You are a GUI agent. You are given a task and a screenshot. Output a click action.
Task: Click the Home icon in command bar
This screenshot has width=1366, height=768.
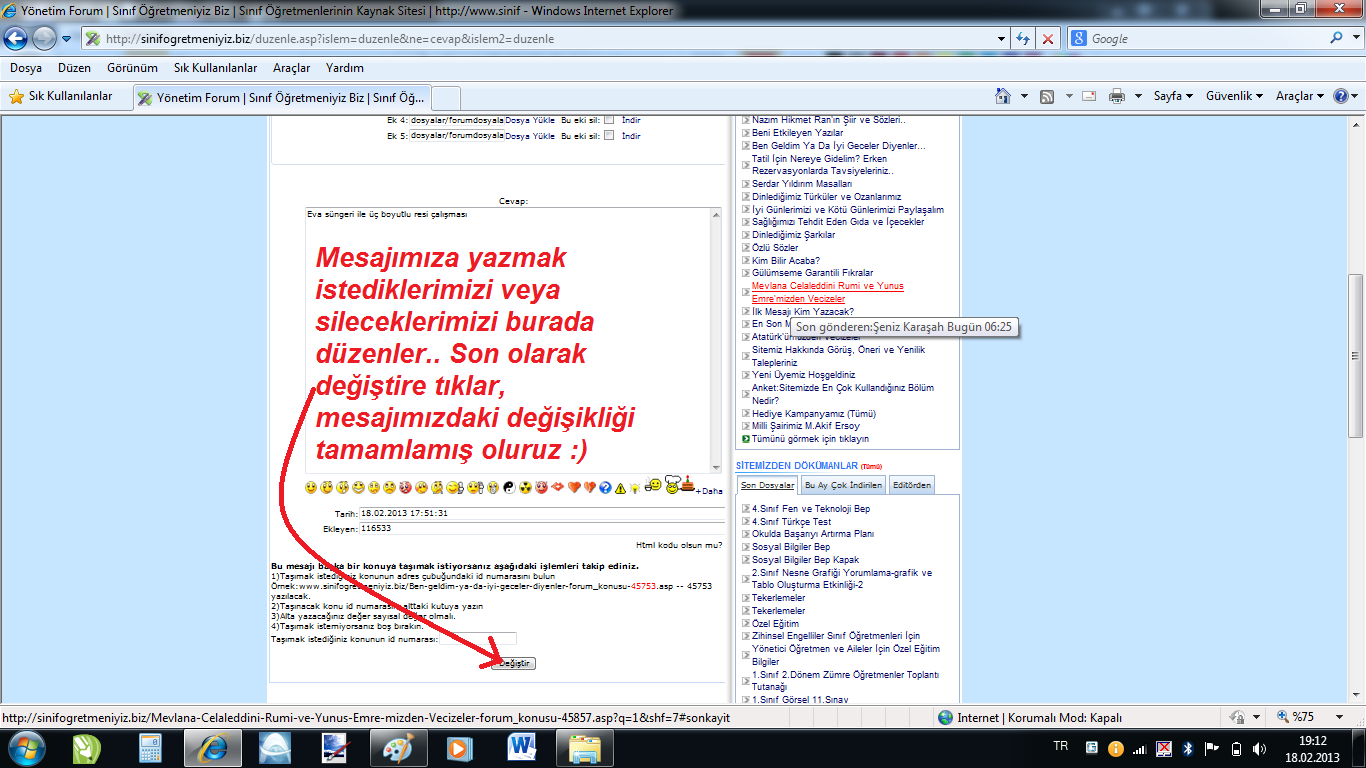coord(1003,96)
